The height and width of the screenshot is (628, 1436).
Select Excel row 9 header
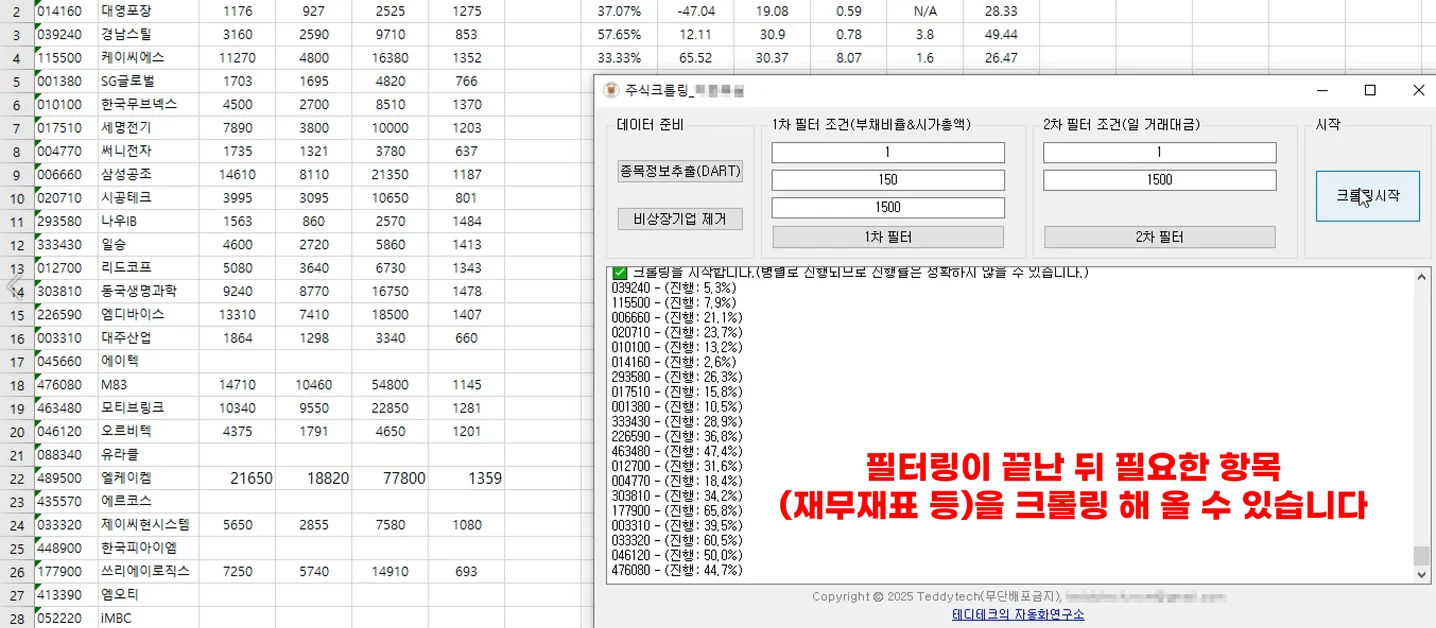coord(16,175)
